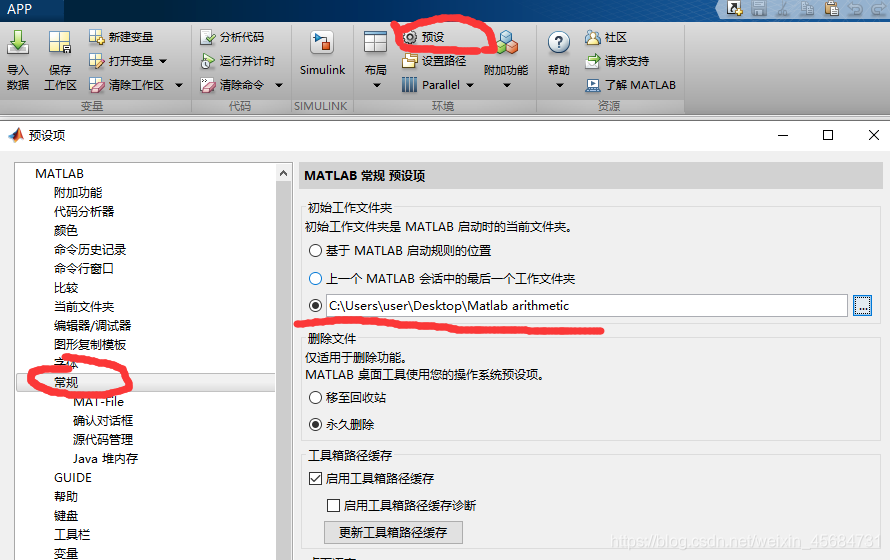
Task: Select 确认对话框 in preferences tree
Action: coord(103,421)
